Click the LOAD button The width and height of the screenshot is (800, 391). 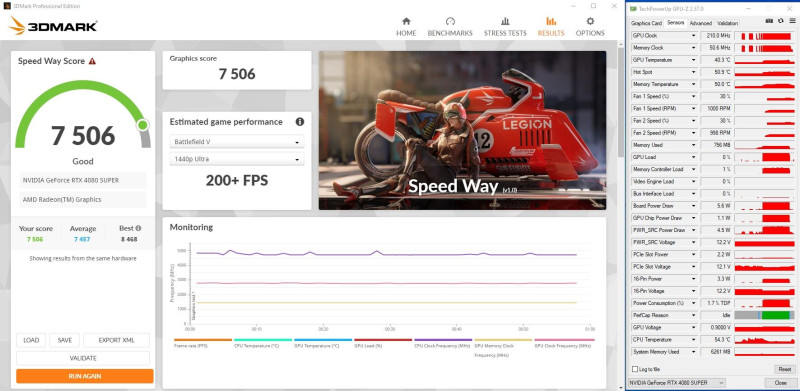[31, 340]
